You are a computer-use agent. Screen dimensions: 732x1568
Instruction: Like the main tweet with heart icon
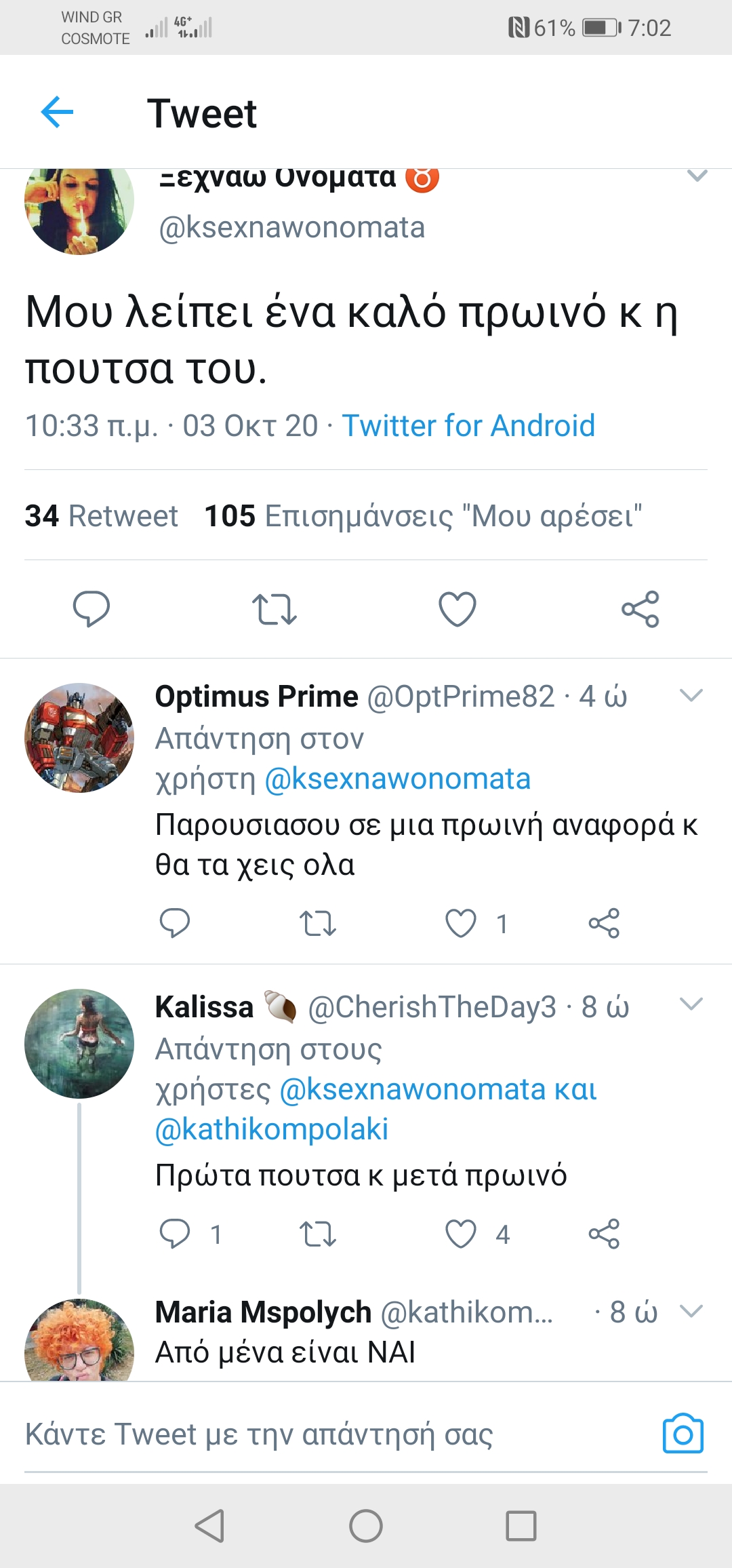(x=457, y=608)
